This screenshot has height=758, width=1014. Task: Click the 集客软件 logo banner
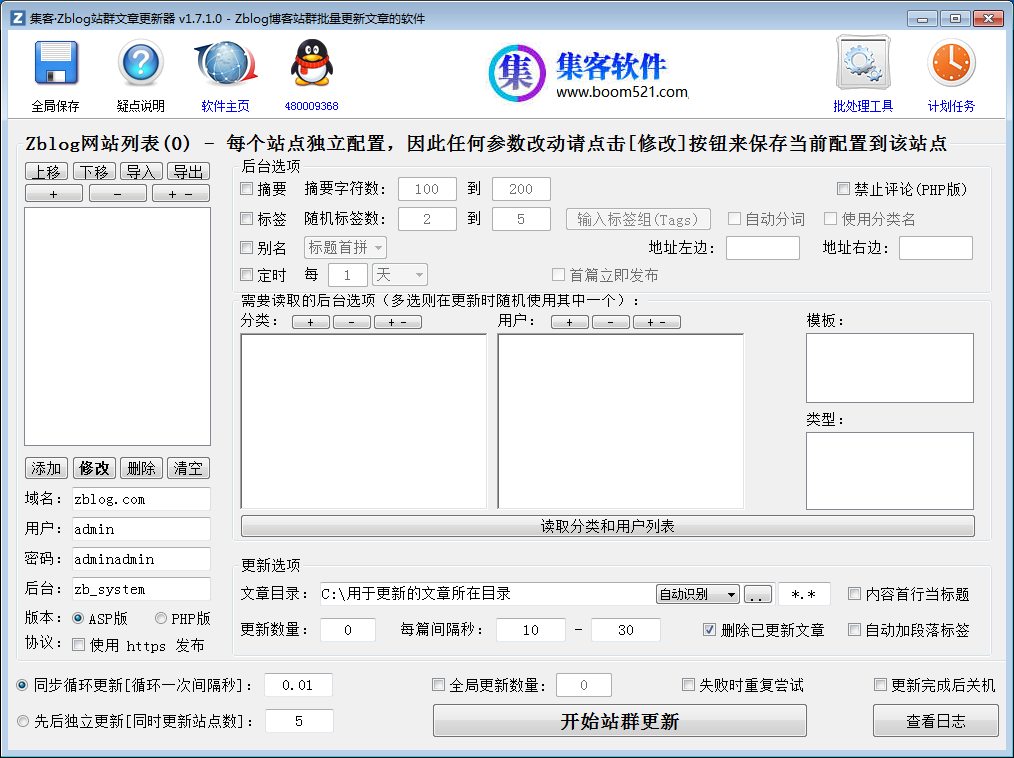588,73
